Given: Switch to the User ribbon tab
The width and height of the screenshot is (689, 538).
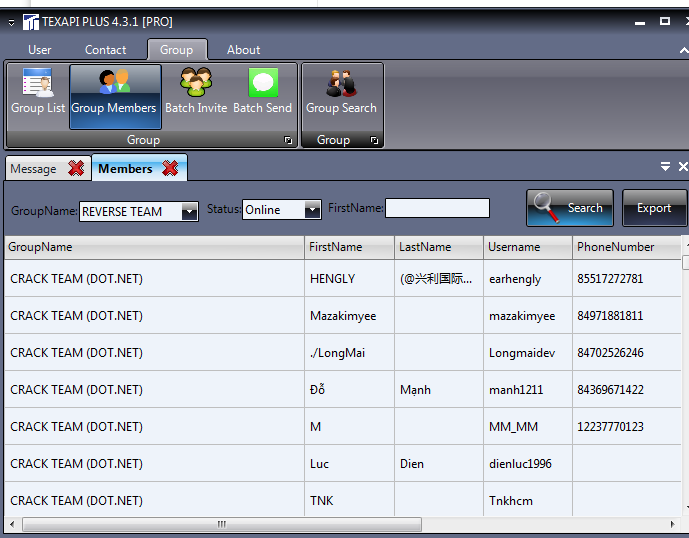Looking at the screenshot, I should [x=40, y=50].
